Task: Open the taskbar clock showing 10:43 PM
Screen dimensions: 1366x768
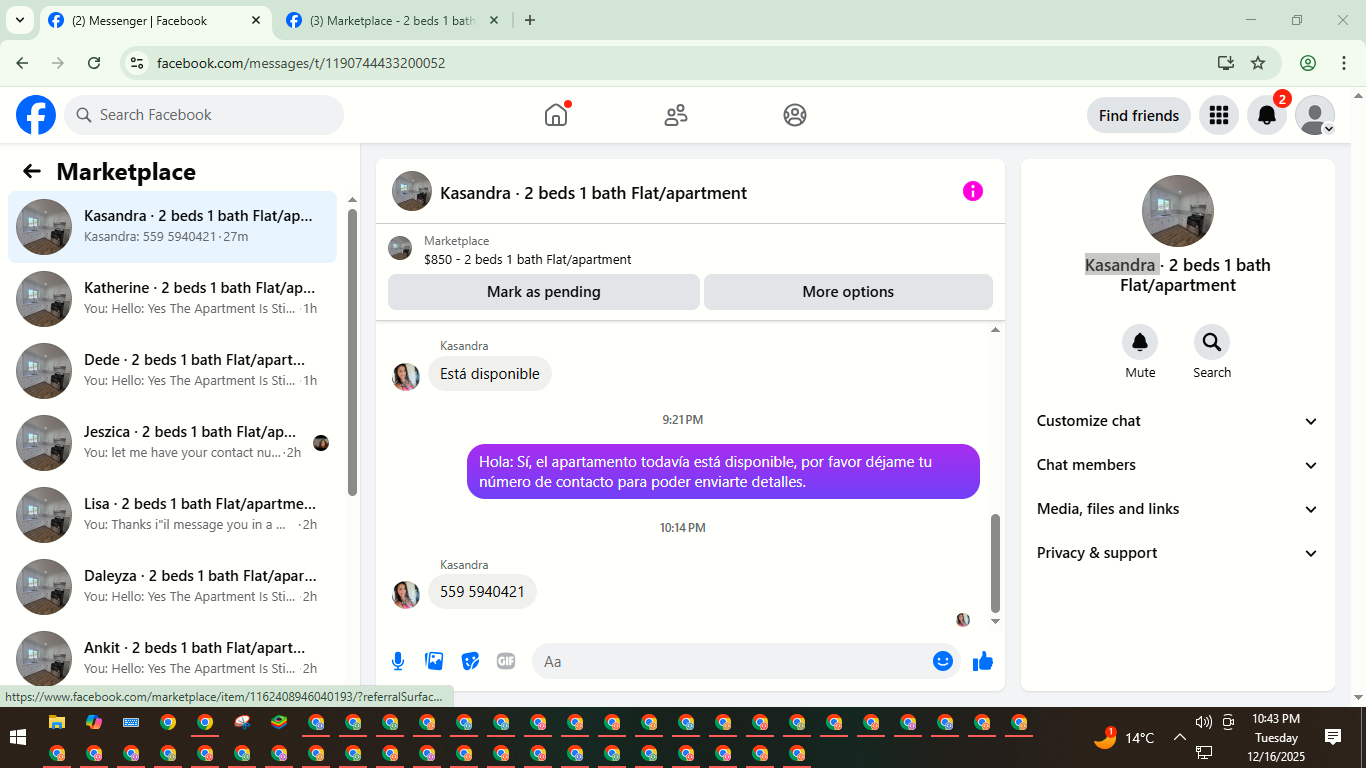Action: point(1276,738)
